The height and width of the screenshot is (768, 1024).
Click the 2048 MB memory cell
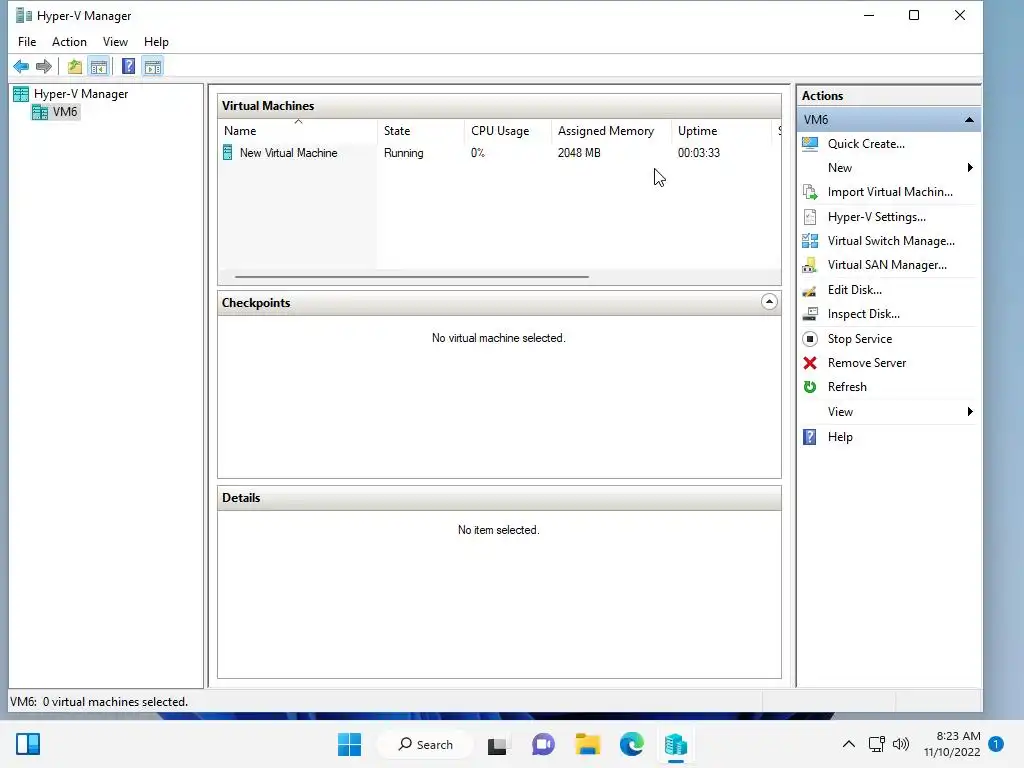[579, 153]
